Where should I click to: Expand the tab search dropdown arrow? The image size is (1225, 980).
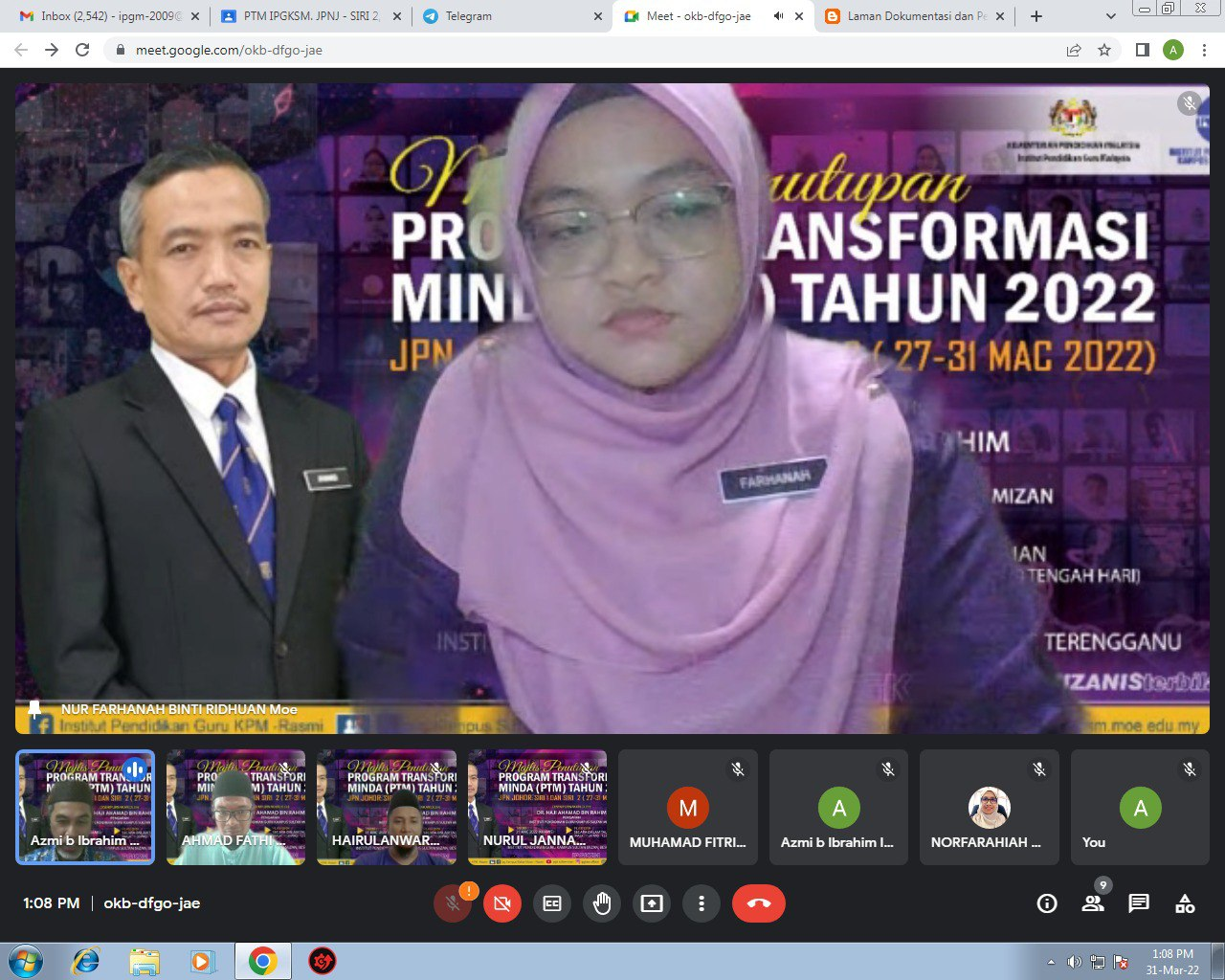(1110, 16)
